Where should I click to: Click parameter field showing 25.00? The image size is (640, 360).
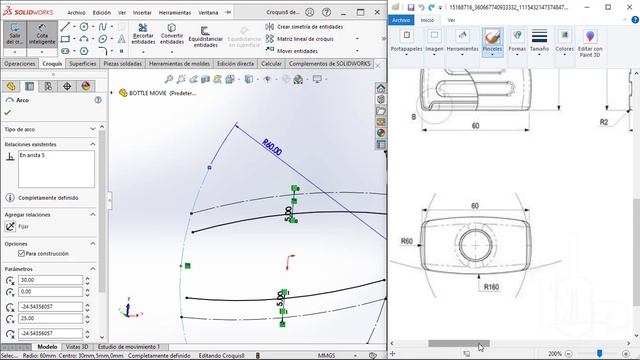point(51,318)
